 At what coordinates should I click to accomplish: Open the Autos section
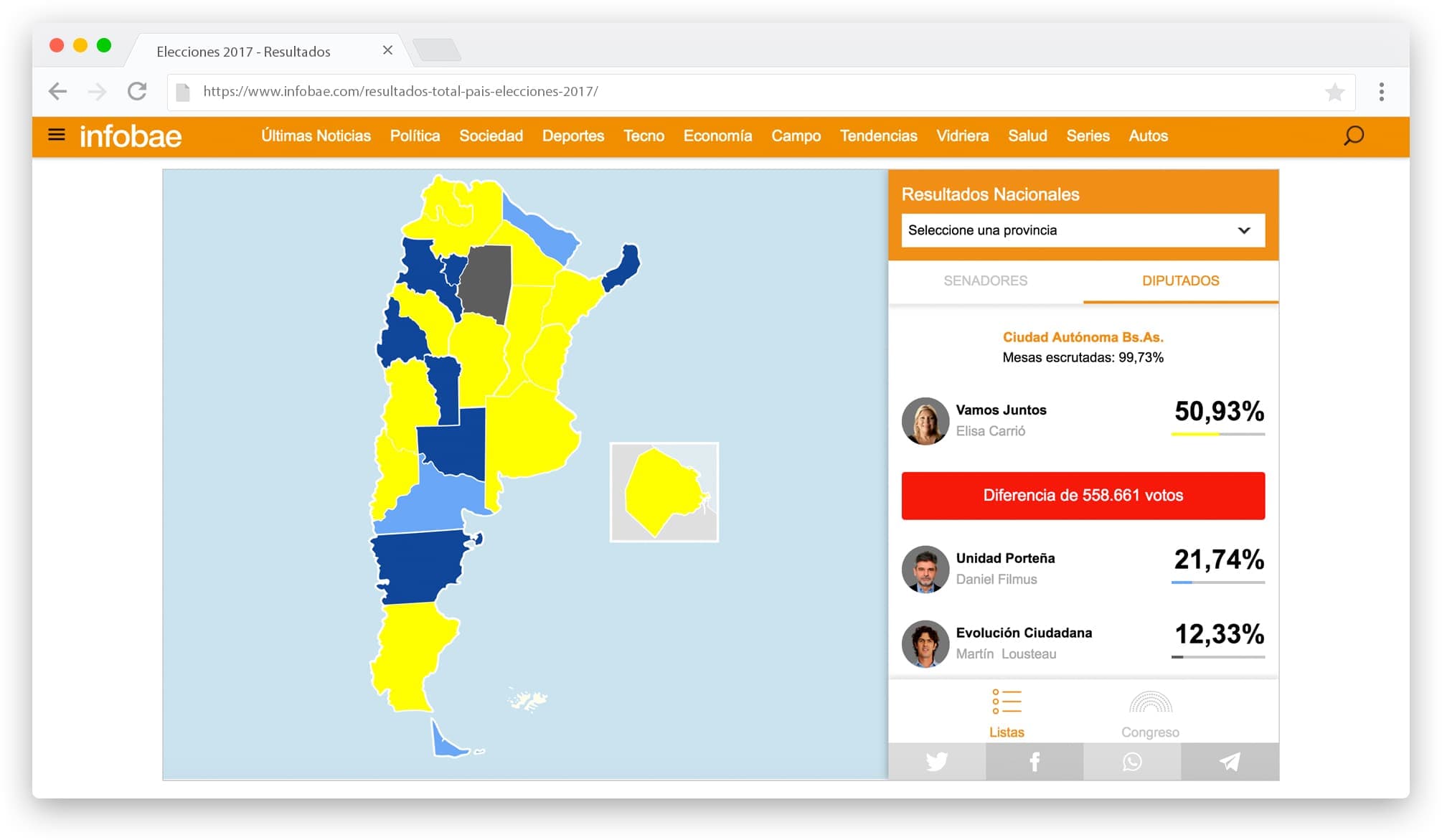[1148, 136]
